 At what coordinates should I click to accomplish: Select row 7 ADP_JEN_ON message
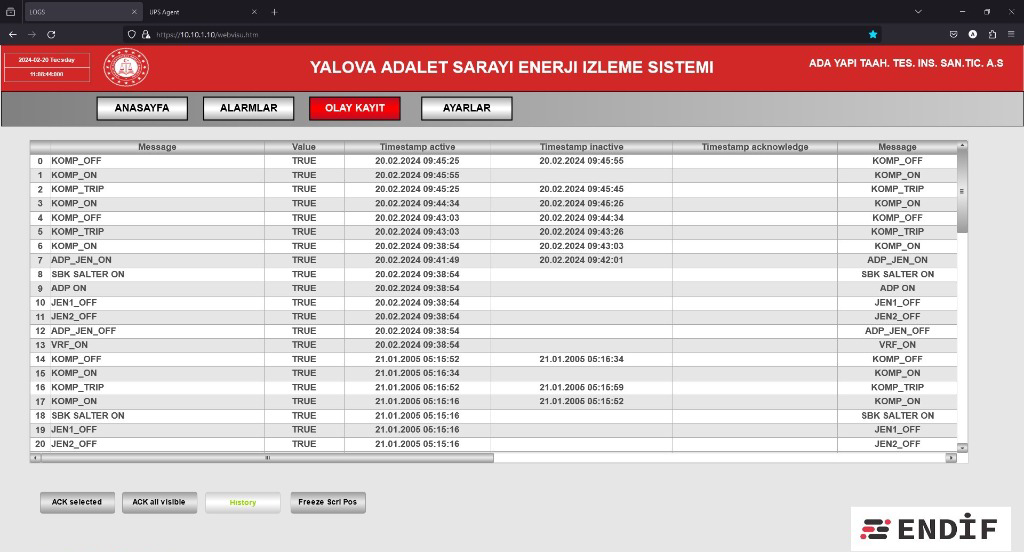[x=81, y=260]
